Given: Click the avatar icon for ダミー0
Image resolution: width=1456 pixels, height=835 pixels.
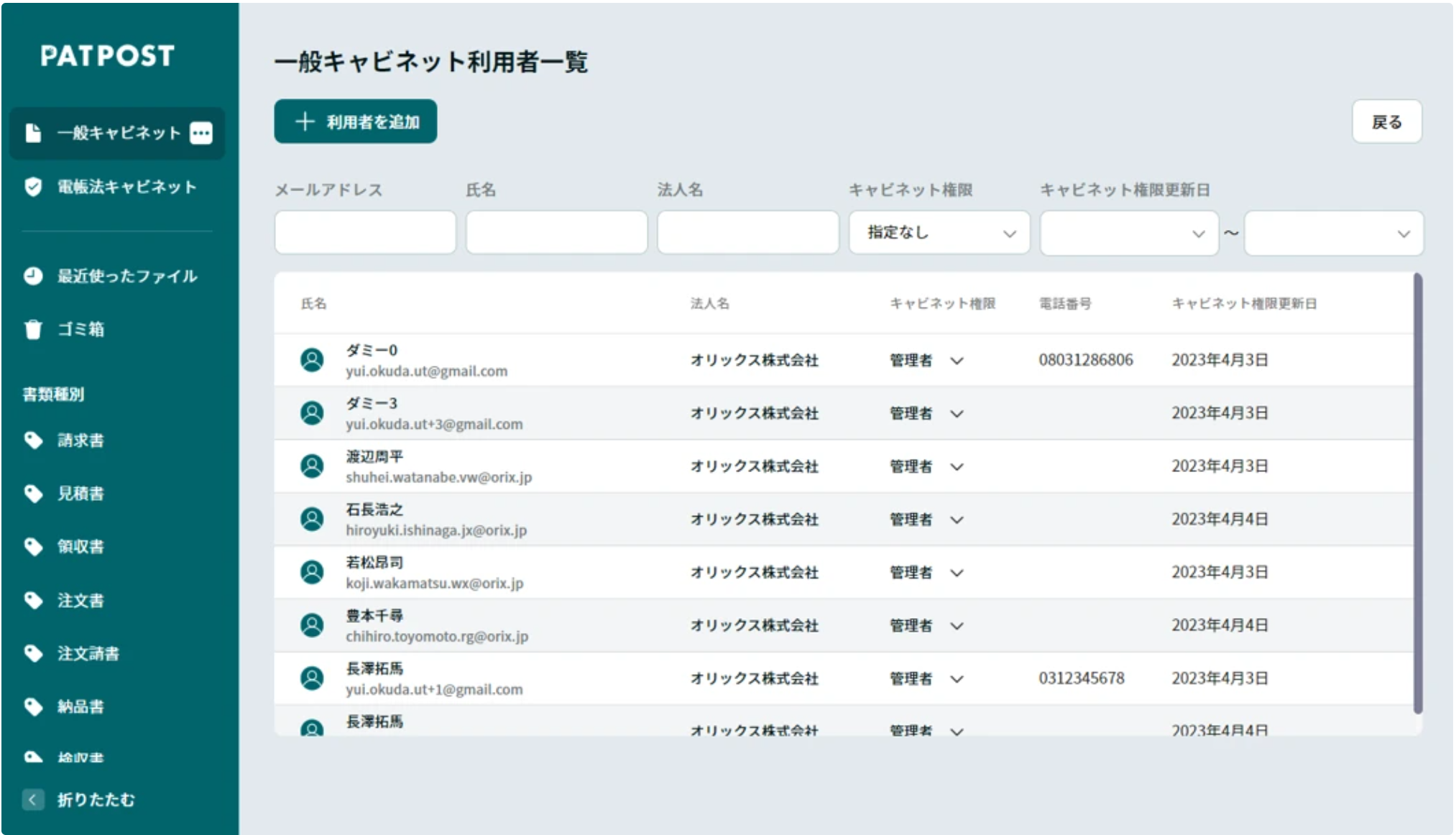Looking at the screenshot, I should [312, 360].
